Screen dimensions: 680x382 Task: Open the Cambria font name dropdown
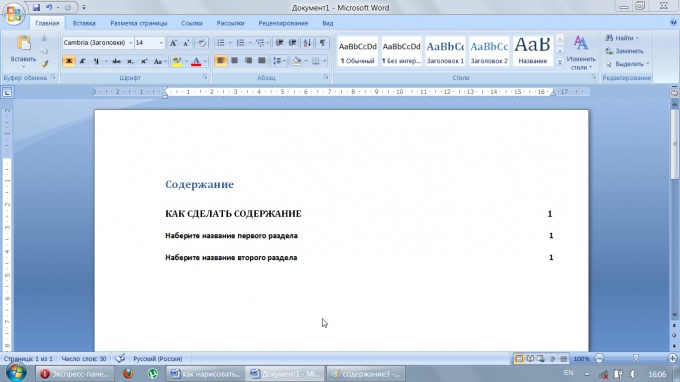click(x=98, y=42)
